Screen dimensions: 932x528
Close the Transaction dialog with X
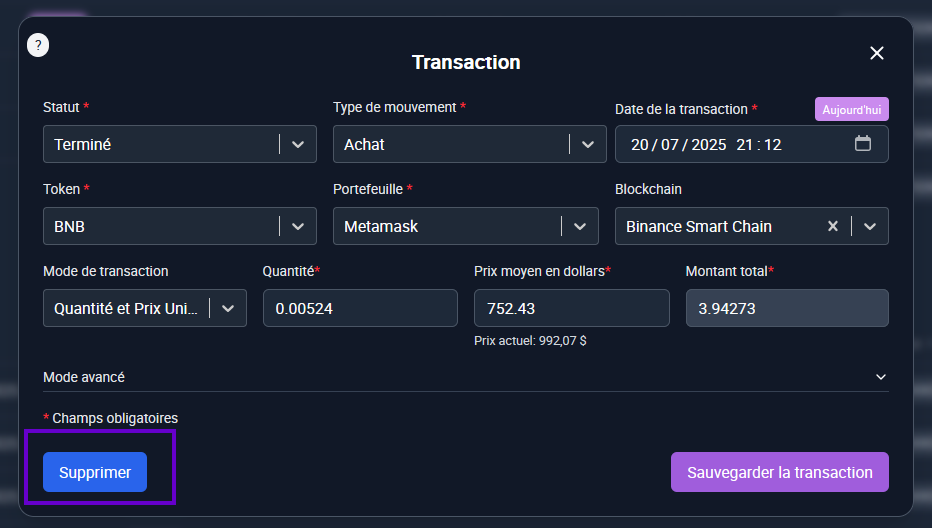click(877, 53)
